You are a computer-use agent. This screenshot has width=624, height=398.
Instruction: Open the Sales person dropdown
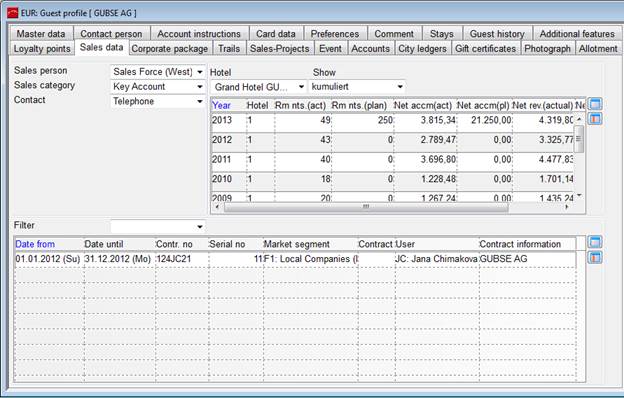coord(158,72)
